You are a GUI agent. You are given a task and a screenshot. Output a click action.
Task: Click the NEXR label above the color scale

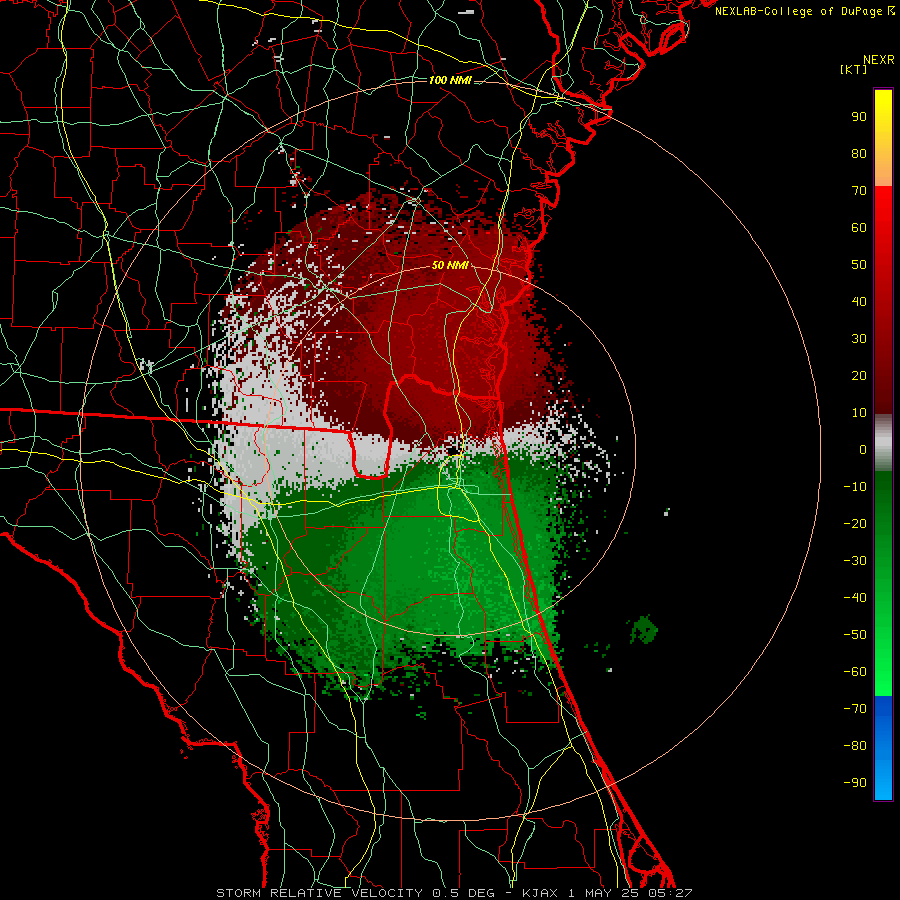[879, 60]
